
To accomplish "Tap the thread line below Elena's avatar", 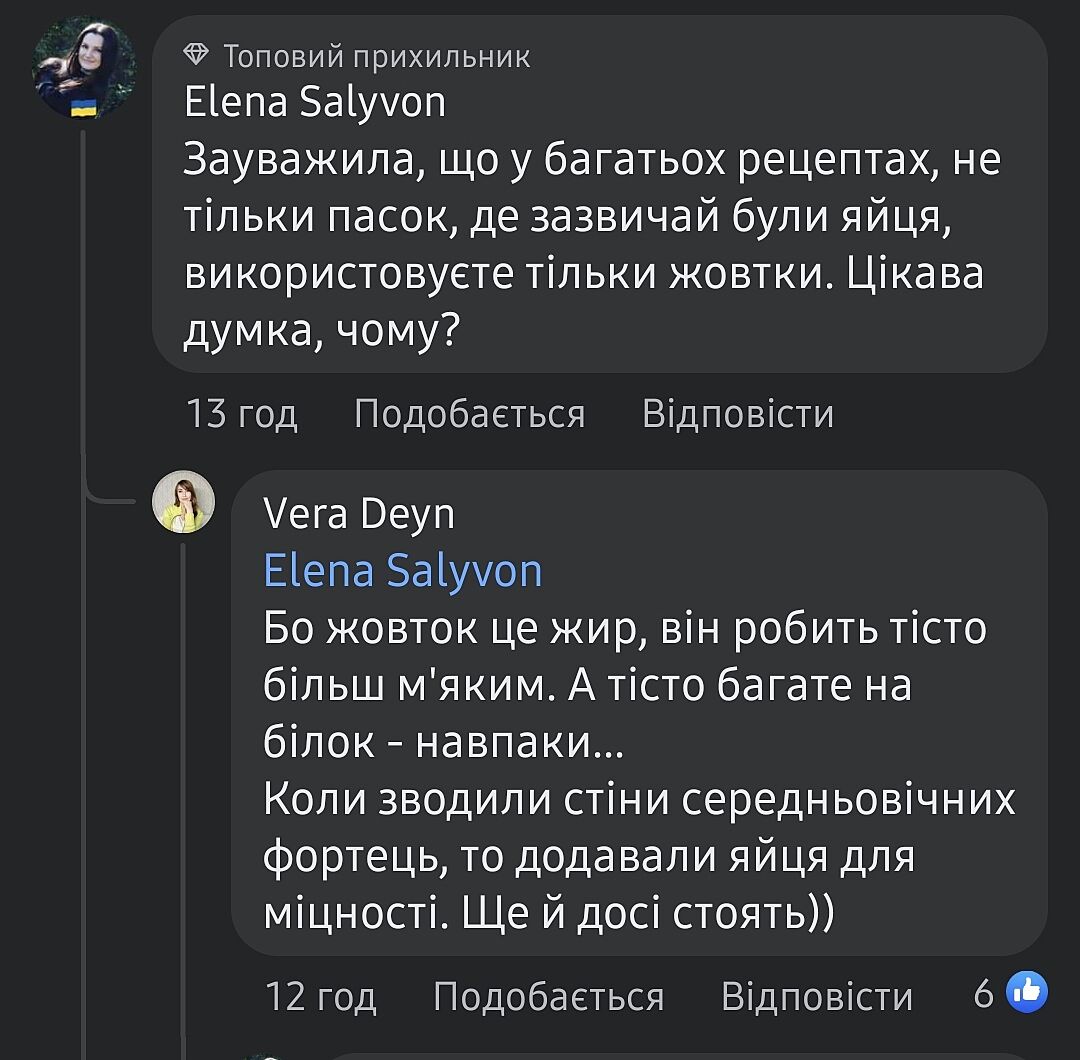I will pos(84,300).
